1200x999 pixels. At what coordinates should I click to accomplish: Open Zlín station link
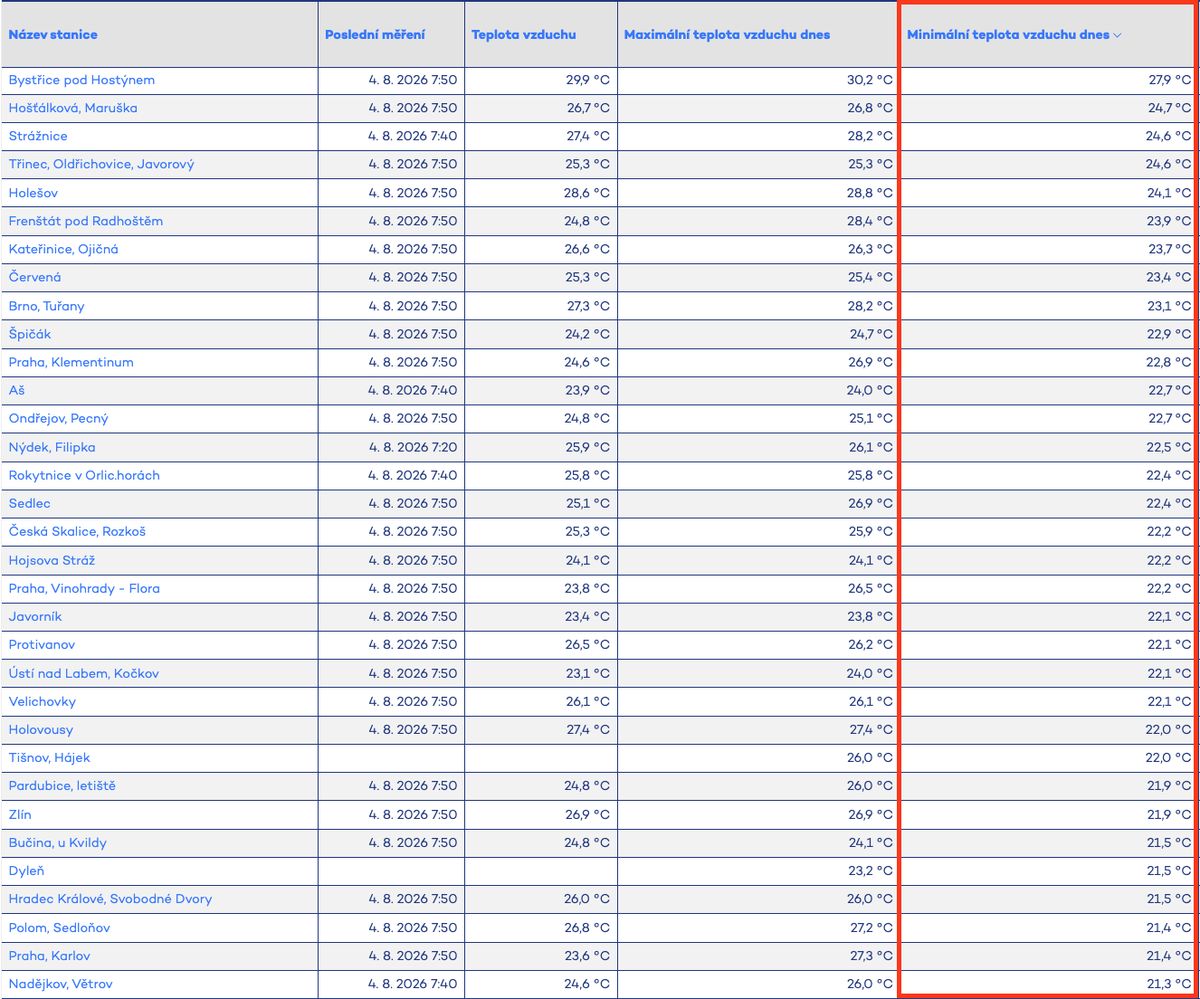[x=20, y=814]
